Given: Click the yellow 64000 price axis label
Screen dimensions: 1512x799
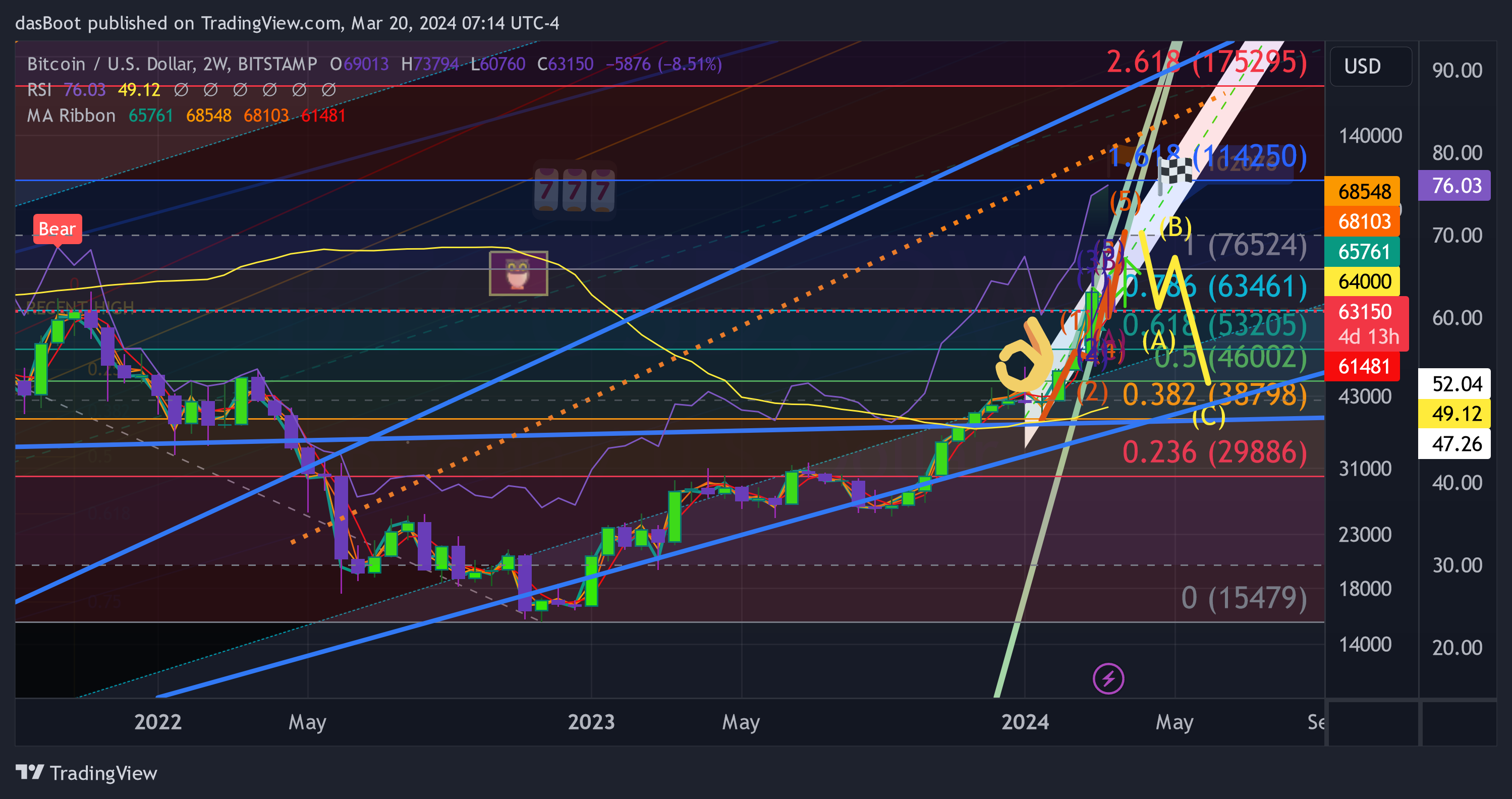Looking at the screenshot, I should pyautogui.click(x=1362, y=281).
